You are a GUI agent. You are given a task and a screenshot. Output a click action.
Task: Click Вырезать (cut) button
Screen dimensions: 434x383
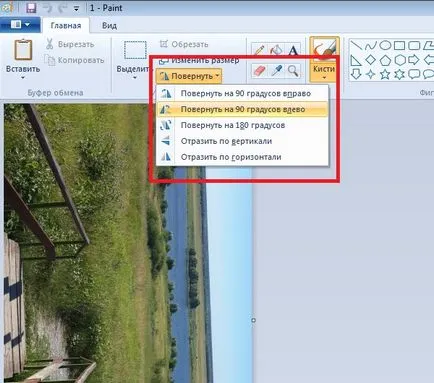[70, 44]
